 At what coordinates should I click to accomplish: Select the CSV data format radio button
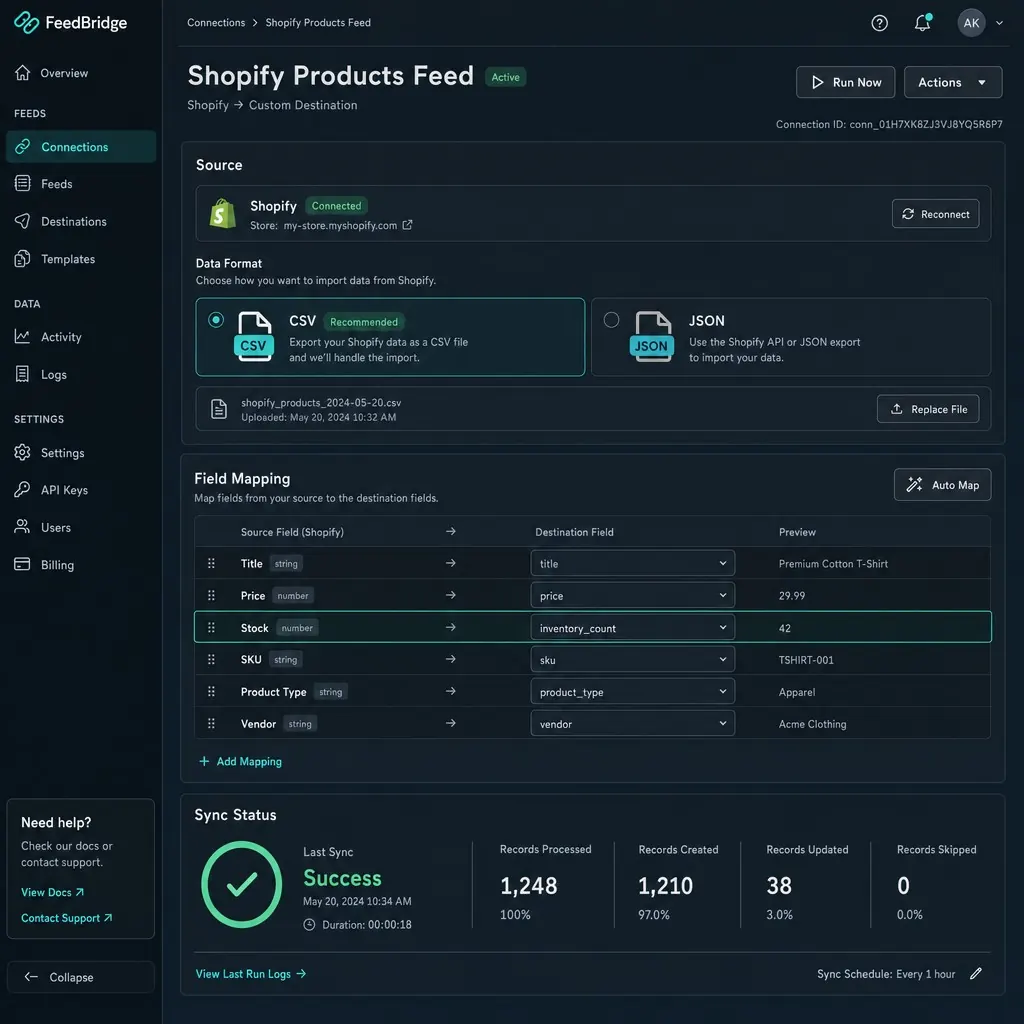point(216,320)
